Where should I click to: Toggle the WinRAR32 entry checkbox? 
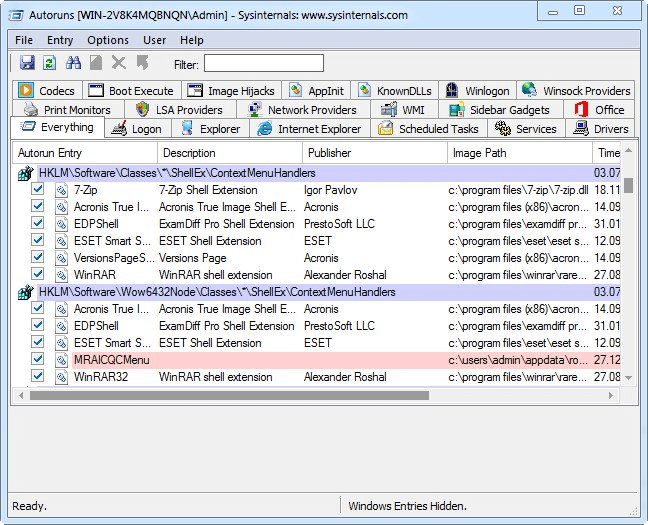tap(38, 377)
